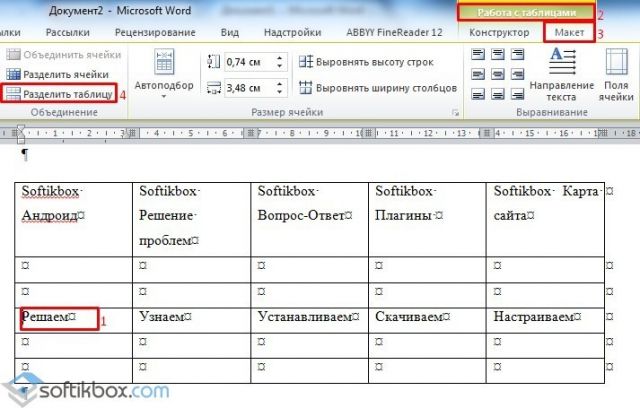This screenshot has height=408, width=640.
Task: Click the indent marker on the ruler
Action: click(x=20, y=134)
